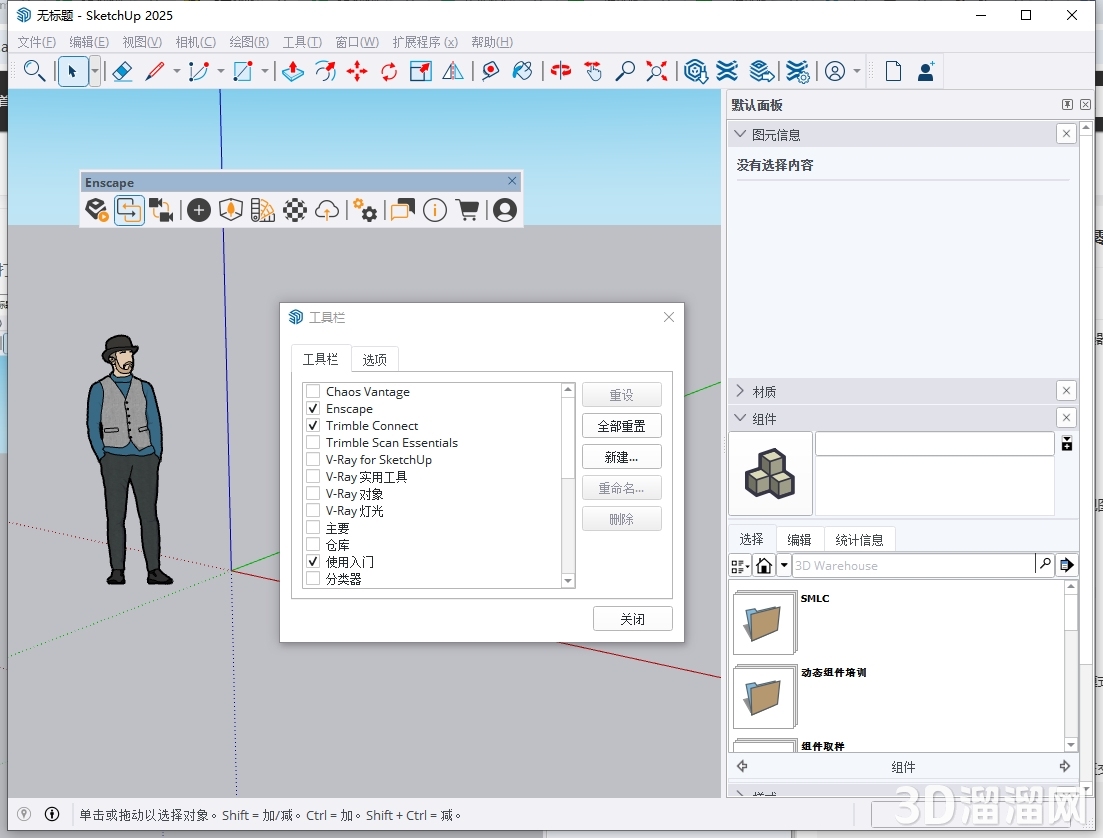Screen dimensions: 1103x838
Task: Open the 统计信息 tab
Action: [x=859, y=540]
